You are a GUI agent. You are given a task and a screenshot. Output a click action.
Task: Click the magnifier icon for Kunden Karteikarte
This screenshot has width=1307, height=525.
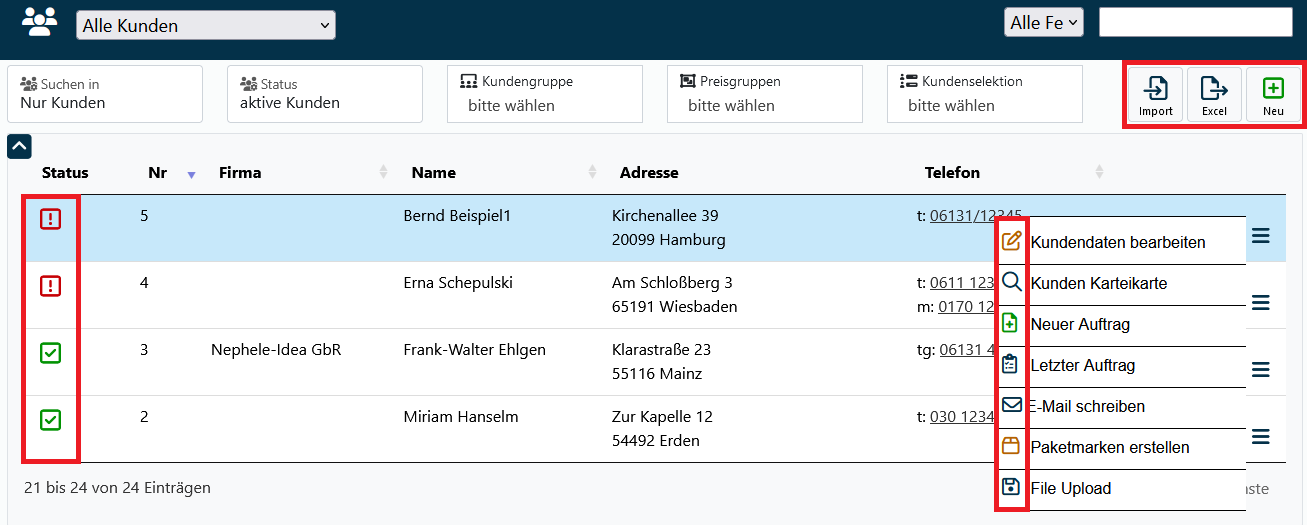(1011, 283)
